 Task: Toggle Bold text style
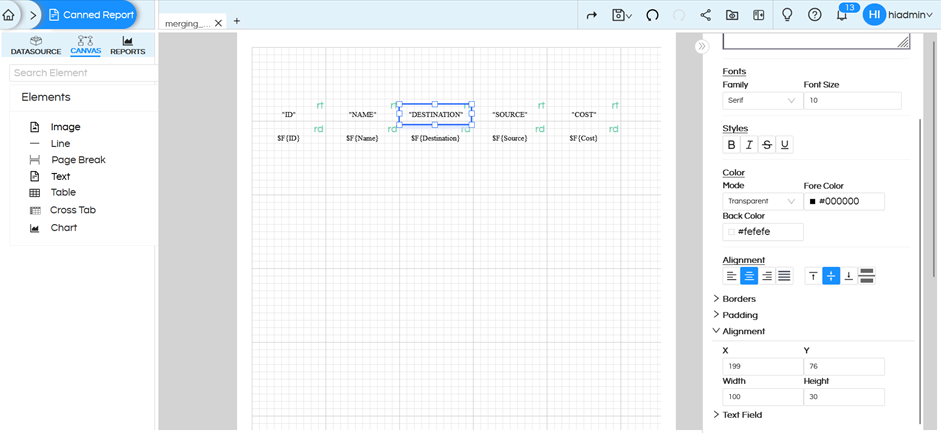tap(731, 145)
